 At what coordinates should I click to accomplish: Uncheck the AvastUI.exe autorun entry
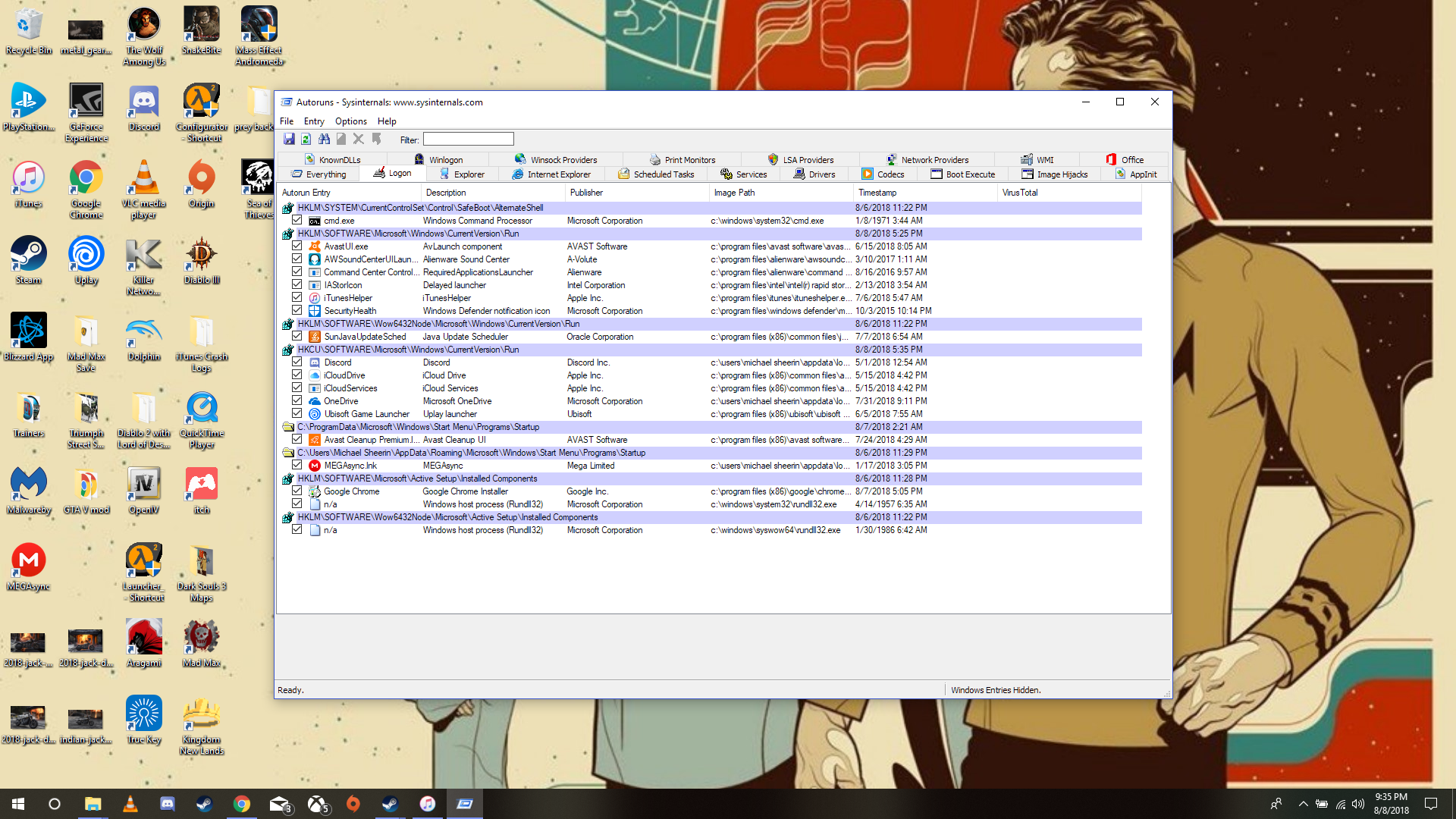coord(297,246)
